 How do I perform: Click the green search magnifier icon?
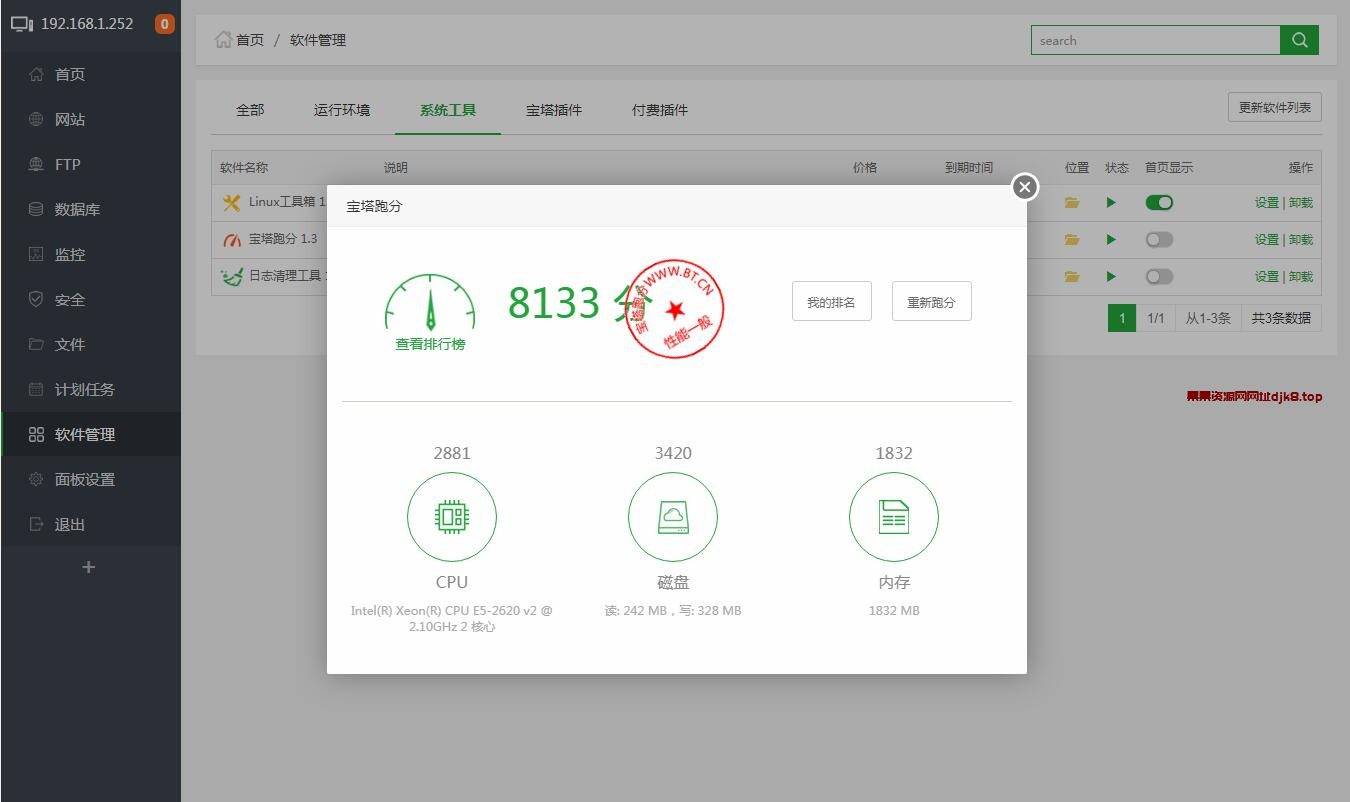(x=1300, y=40)
